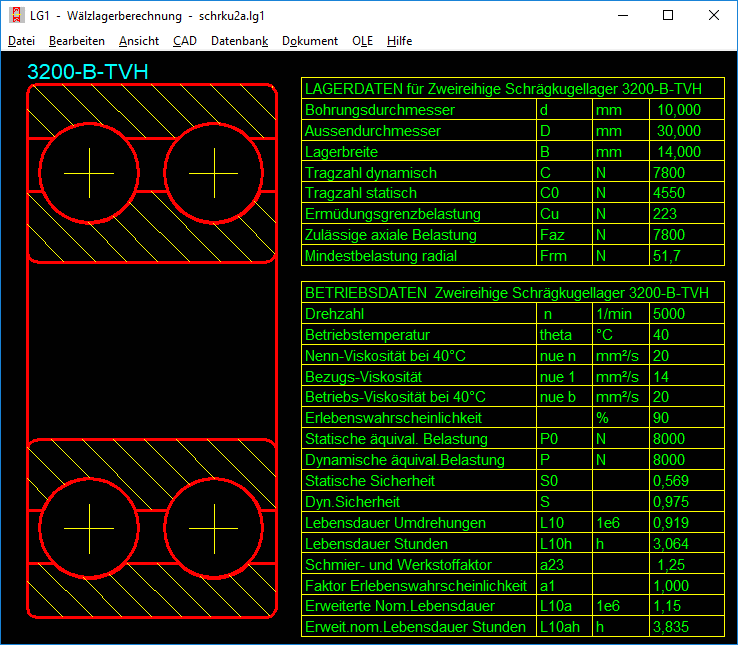Image resolution: width=738 pixels, height=645 pixels.
Task: Click the Faktor Erlebenswahrscheinlichkeit value 1,000
Action: tap(671, 586)
